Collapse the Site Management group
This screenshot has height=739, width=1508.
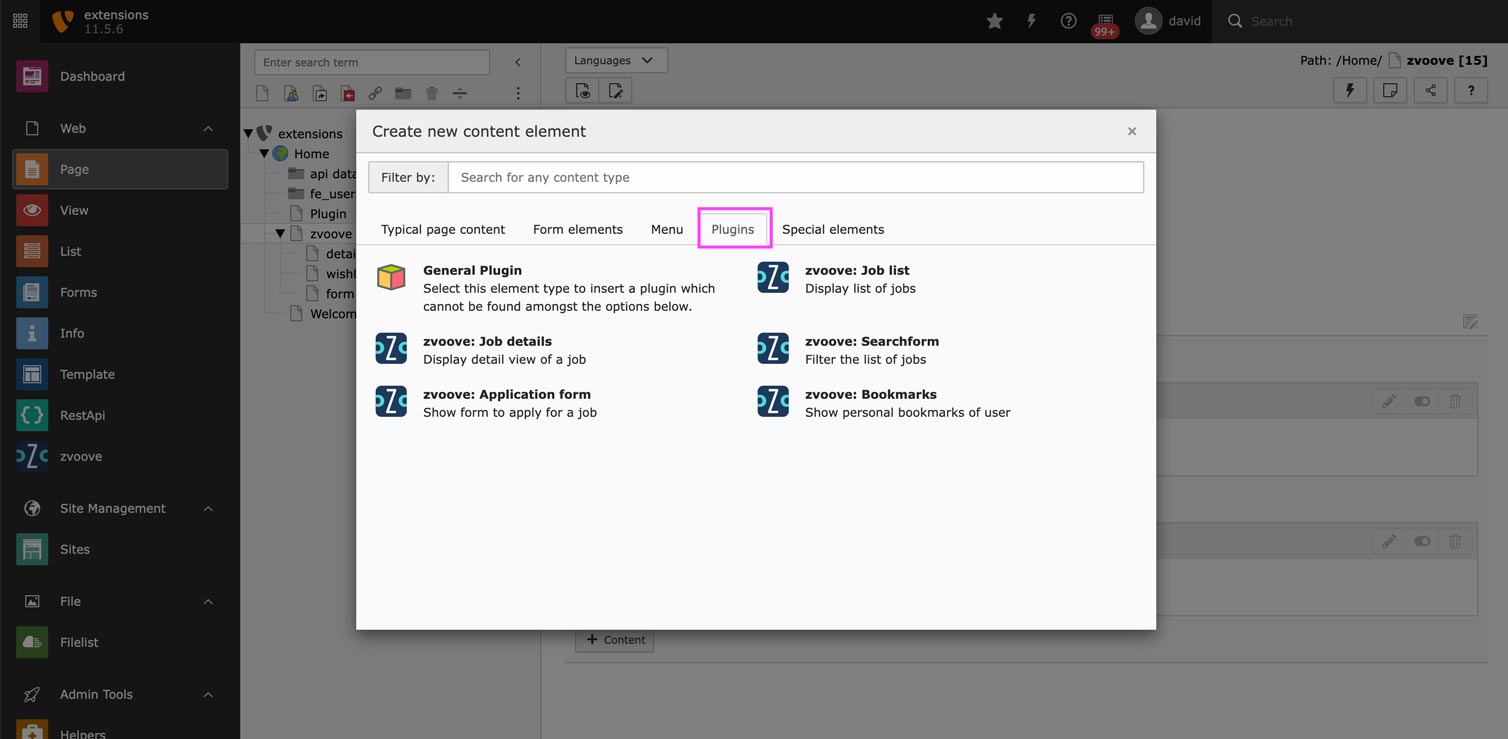point(120,508)
